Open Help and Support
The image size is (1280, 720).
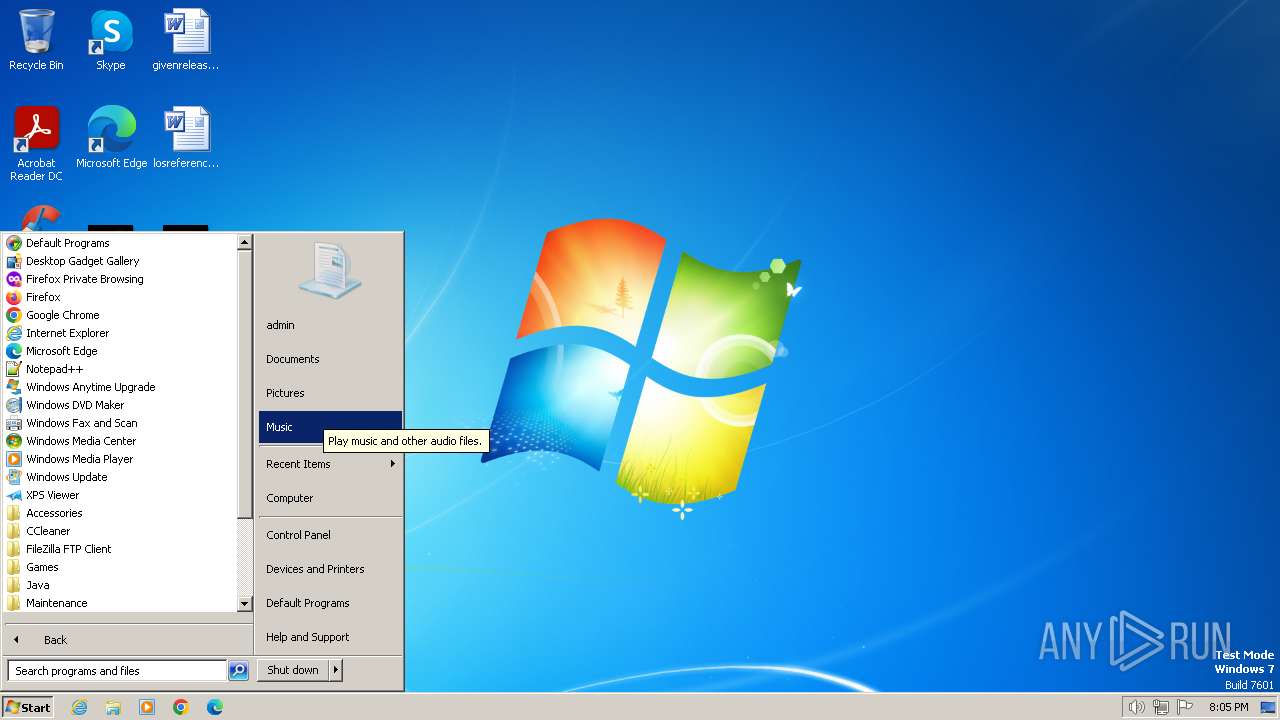(x=330, y=637)
